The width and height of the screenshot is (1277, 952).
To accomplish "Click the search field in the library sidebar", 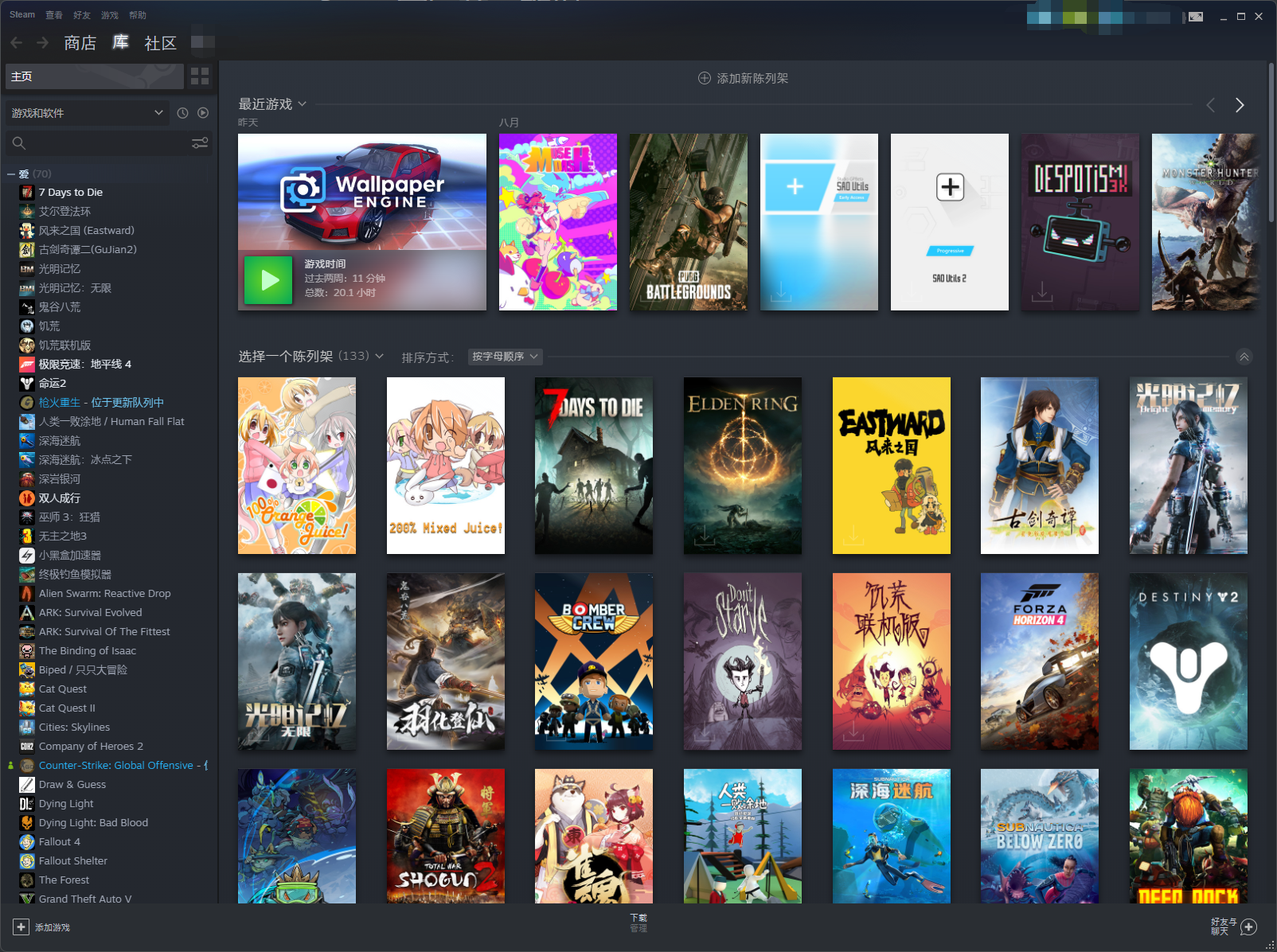I will pyautogui.click(x=107, y=143).
